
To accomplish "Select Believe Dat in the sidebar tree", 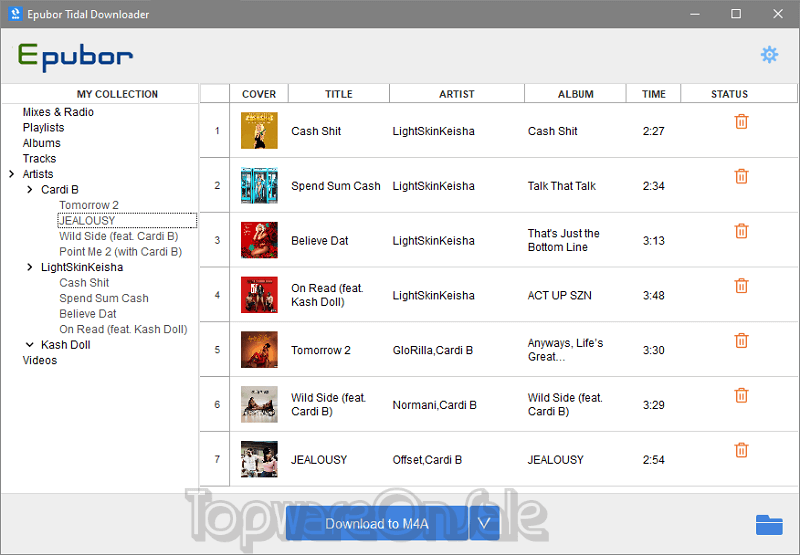I will (x=88, y=314).
